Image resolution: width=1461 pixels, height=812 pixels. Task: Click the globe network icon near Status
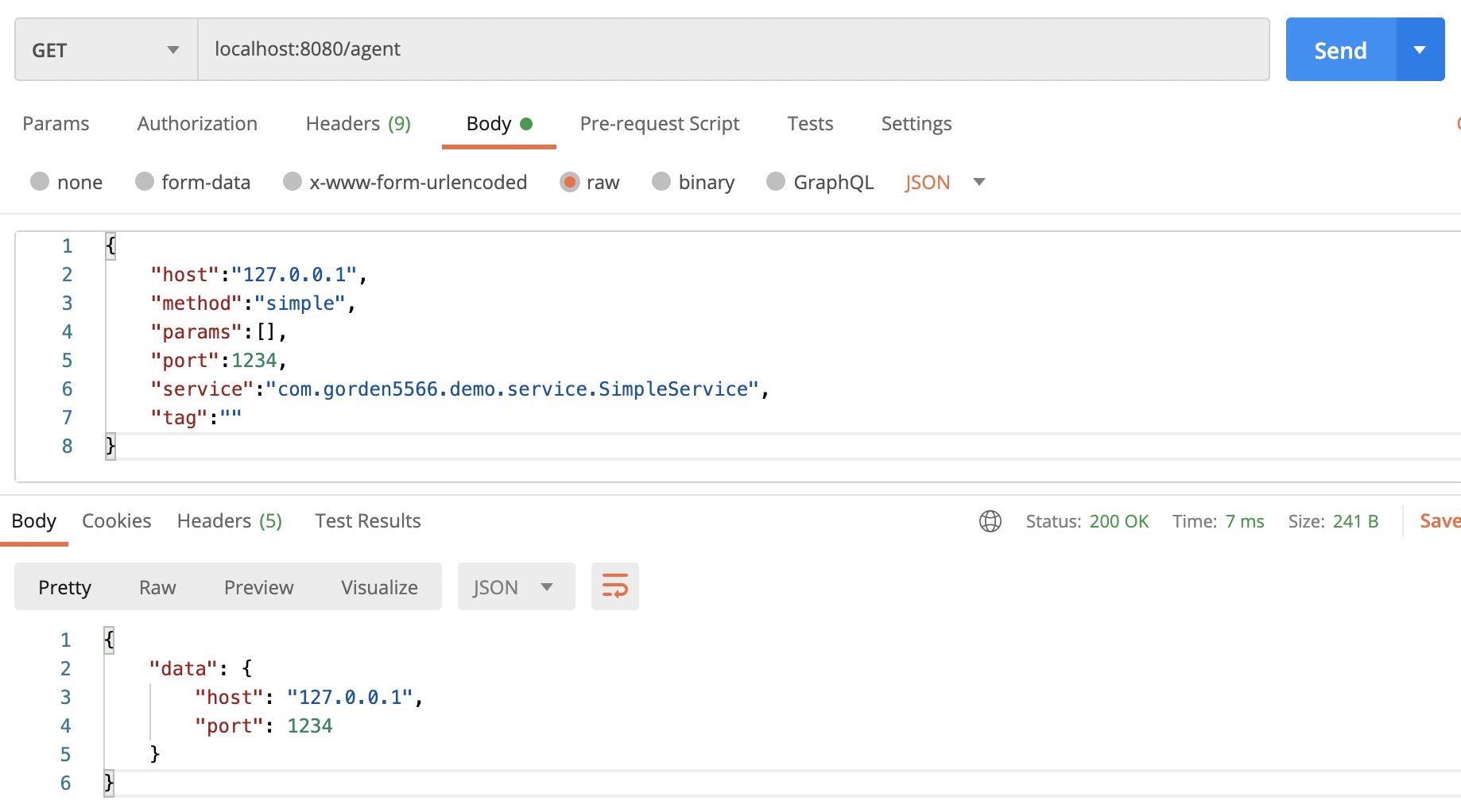pyautogui.click(x=990, y=521)
